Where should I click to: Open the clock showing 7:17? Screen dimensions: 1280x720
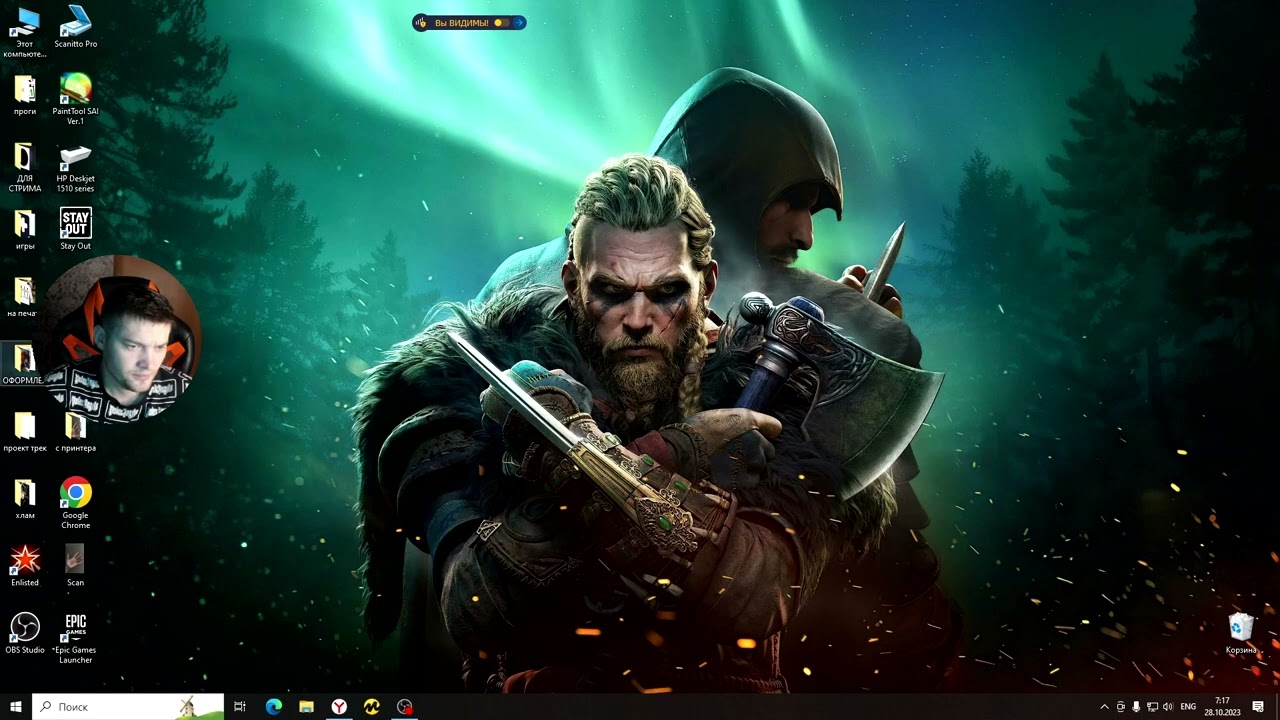coord(1221,707)
